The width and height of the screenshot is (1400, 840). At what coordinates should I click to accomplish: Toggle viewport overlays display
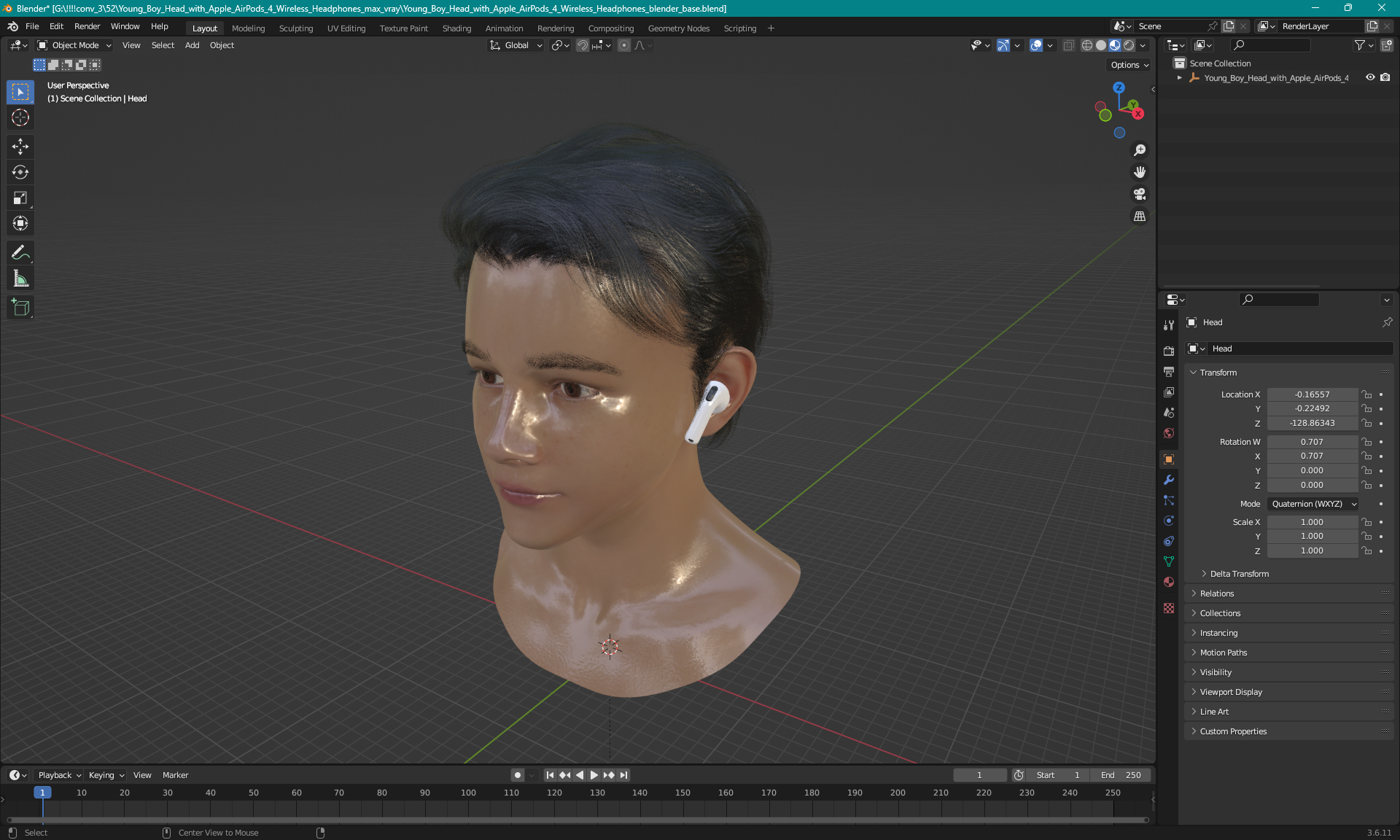pos(1036,45)
